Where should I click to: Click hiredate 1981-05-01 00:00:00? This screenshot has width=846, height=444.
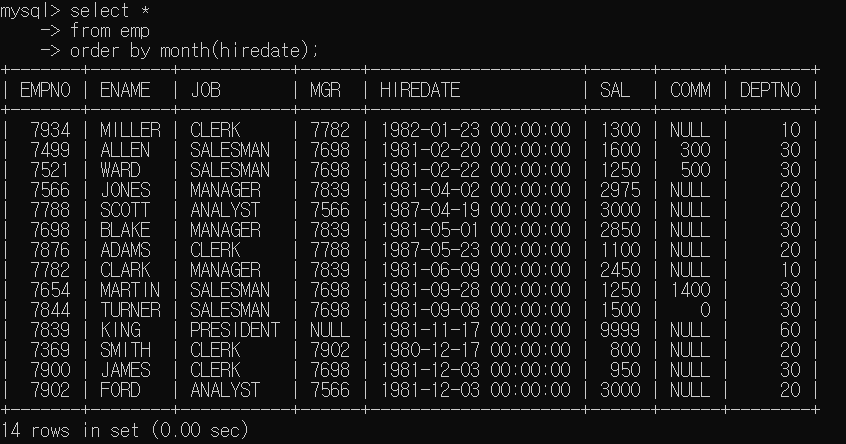pos(475,230)
